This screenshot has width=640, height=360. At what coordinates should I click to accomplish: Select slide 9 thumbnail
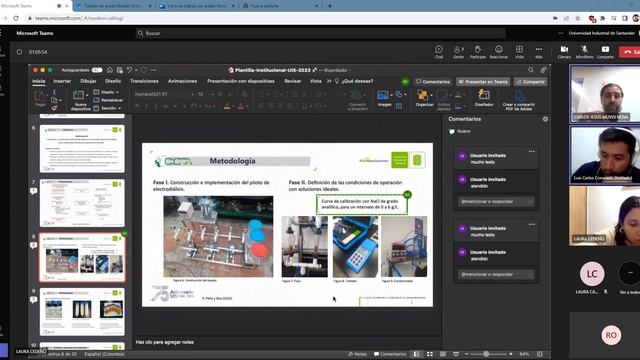pos(82,312)
